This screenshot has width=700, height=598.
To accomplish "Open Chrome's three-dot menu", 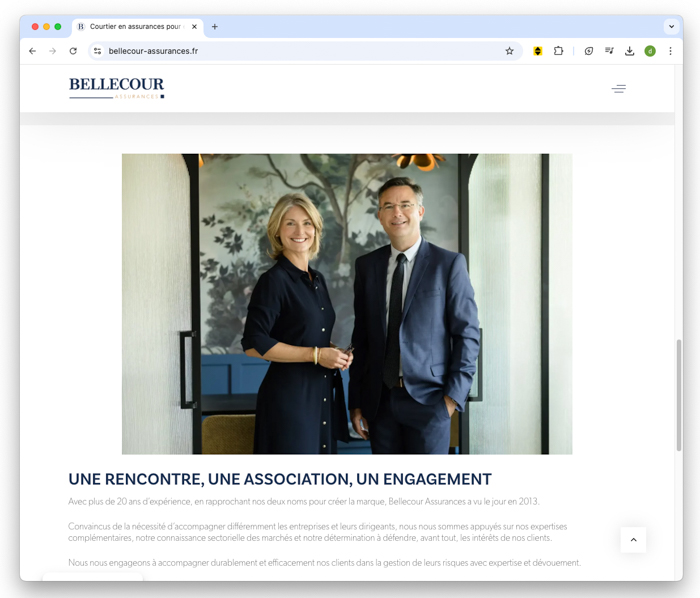I will 670,51.
